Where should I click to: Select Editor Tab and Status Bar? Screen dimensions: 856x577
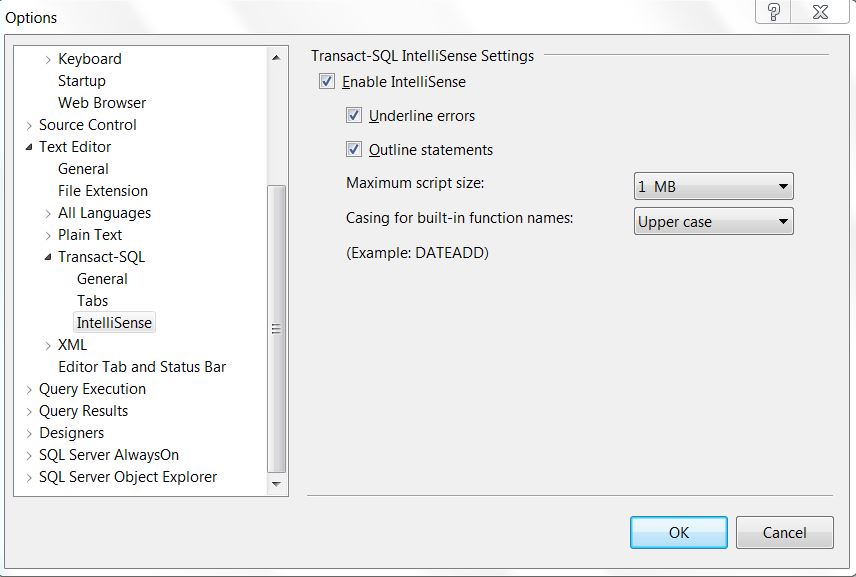click(x=141, y=366)
